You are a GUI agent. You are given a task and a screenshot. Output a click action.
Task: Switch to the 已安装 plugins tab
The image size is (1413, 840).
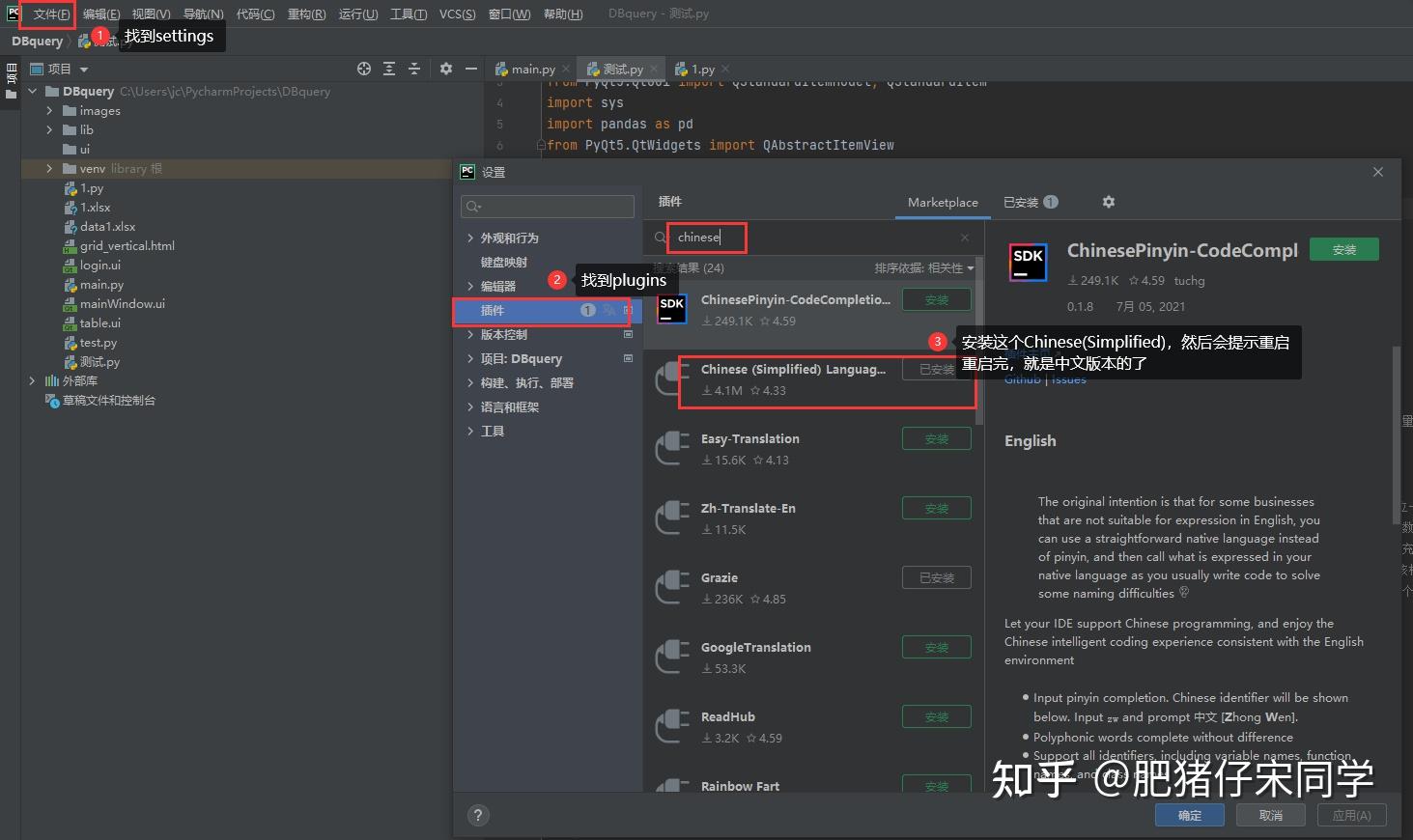(x=1022, y=202)
